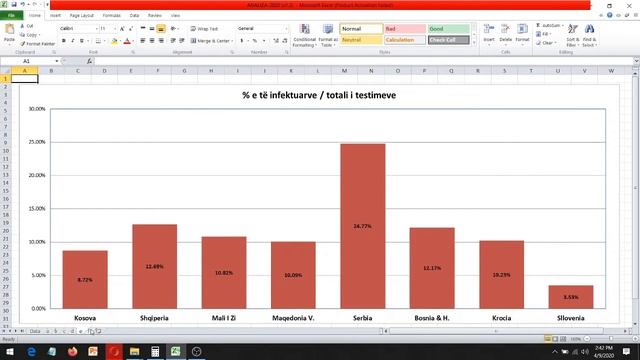Toggle Middle Align vertical alignment
The width and height of the screenshot is (640, 360).
152,29
